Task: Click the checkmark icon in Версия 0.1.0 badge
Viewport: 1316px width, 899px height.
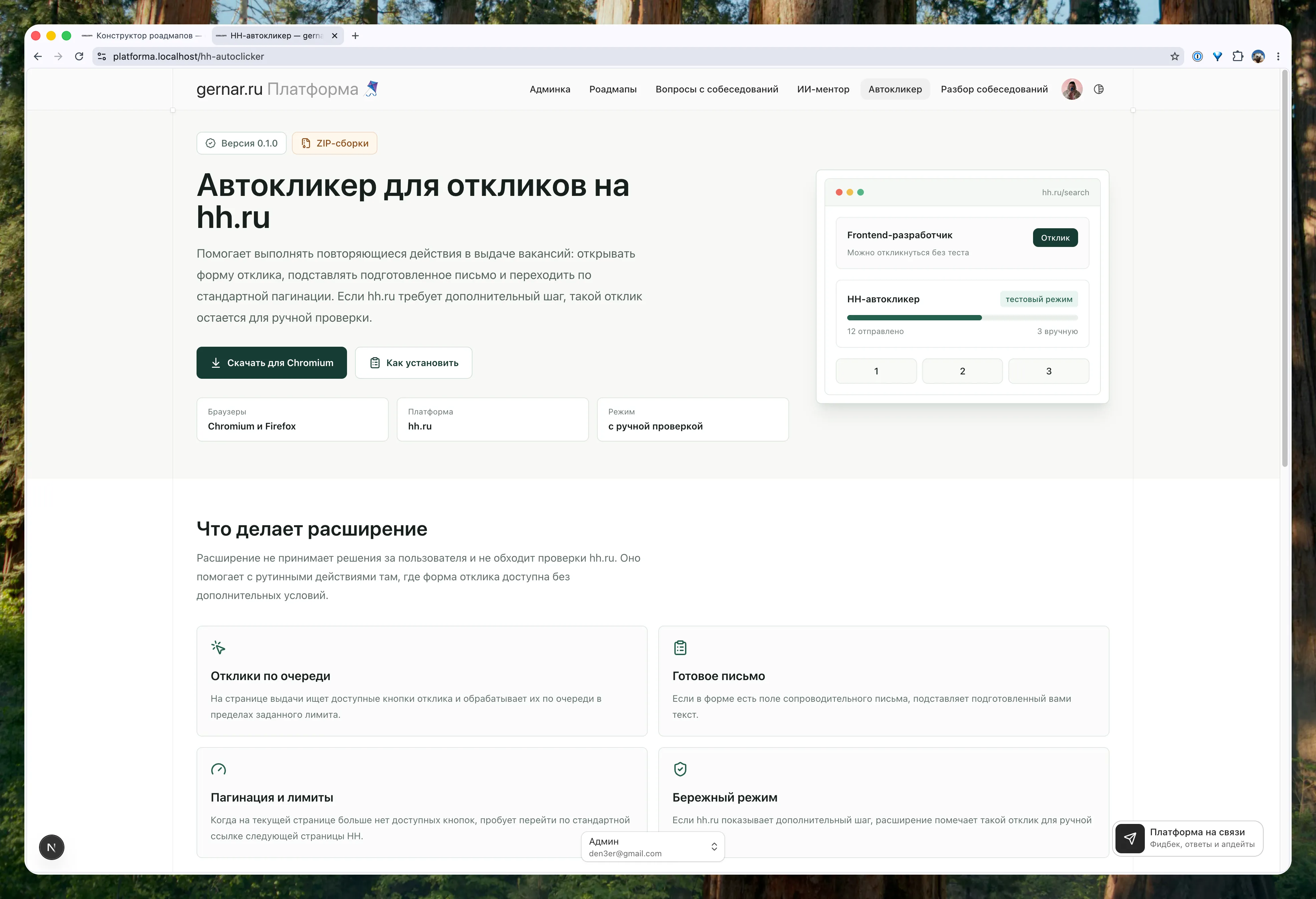Action: pos(211,143)
